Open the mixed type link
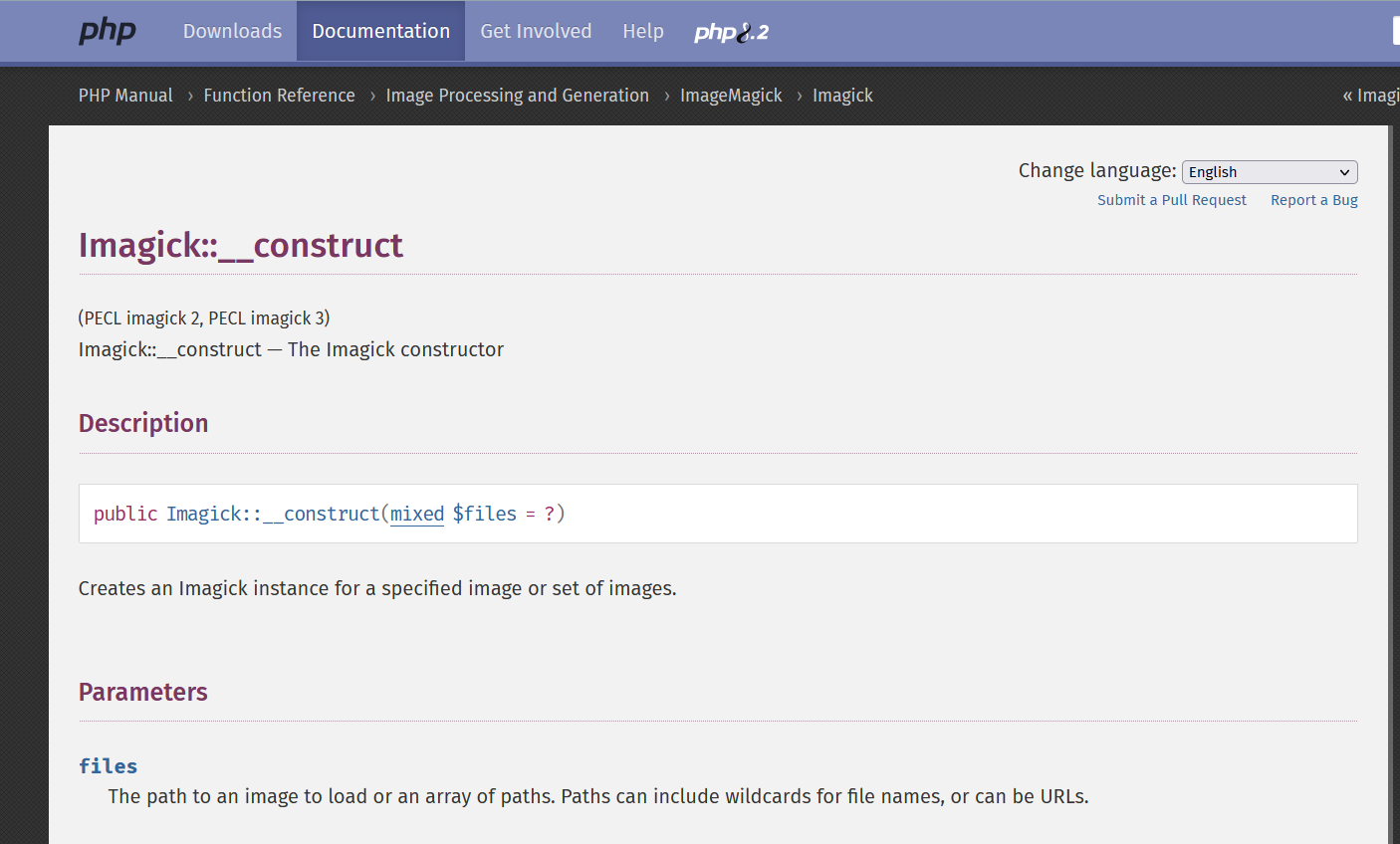This screenshot has width=1400, height=844. 417,514
